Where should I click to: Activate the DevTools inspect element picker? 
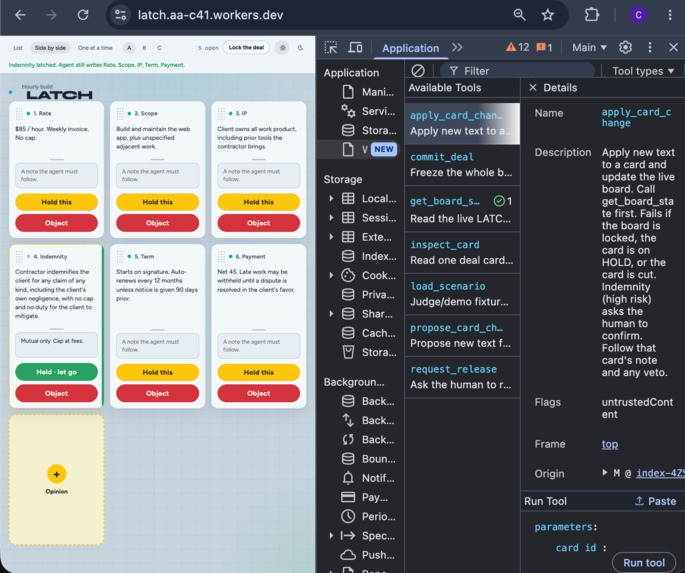tap(331, 47)
